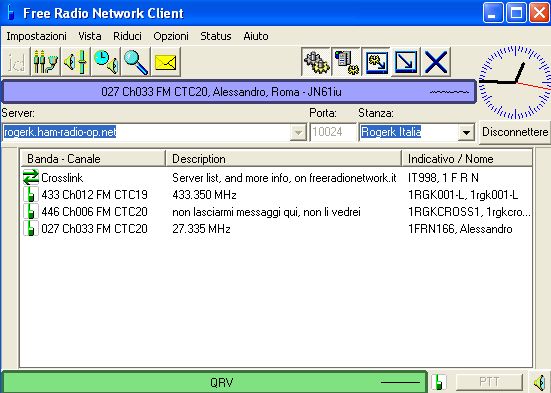Screen dimensions: 551x393
Task: Click 'non lasciarmi messaggi qui' description
Action: [266, 212]
